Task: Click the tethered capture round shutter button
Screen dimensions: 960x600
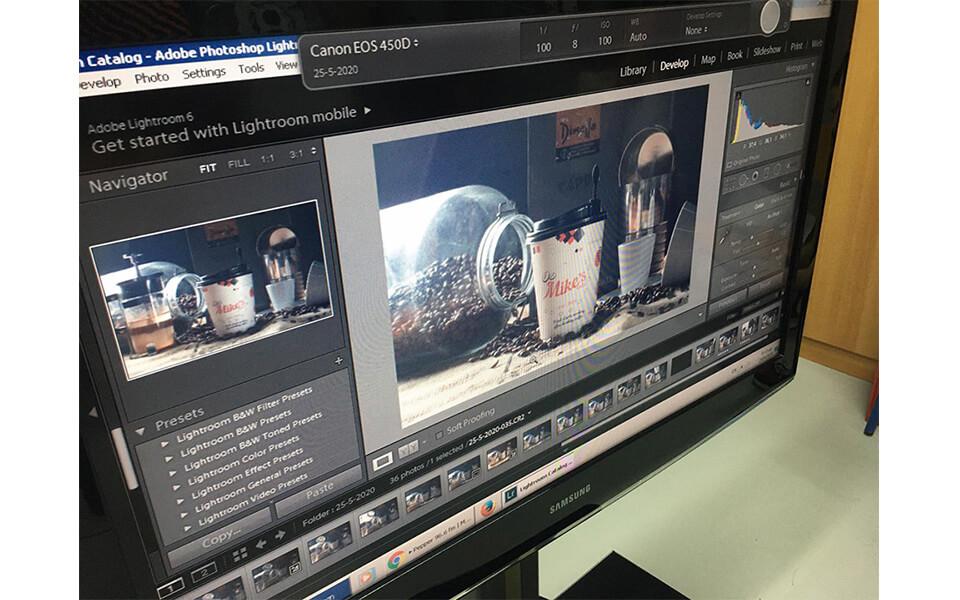Action: coord(770,15)
